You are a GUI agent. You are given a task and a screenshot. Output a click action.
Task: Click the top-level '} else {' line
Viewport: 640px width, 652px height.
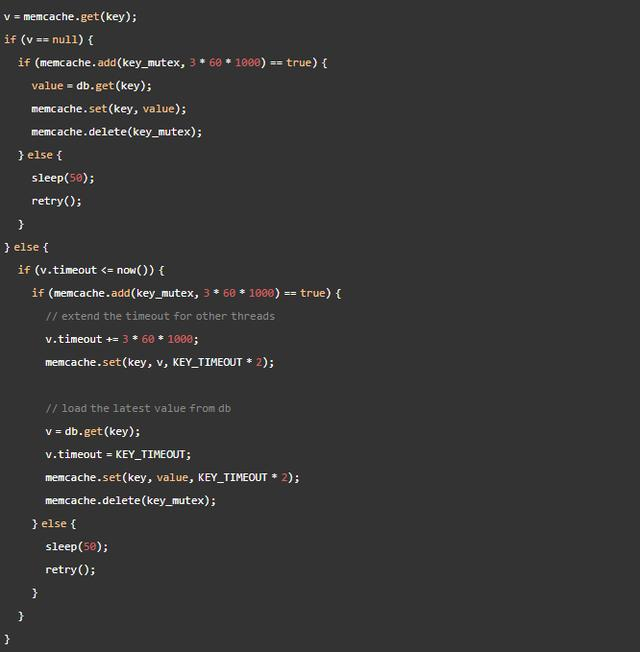[x=26, y=247]
